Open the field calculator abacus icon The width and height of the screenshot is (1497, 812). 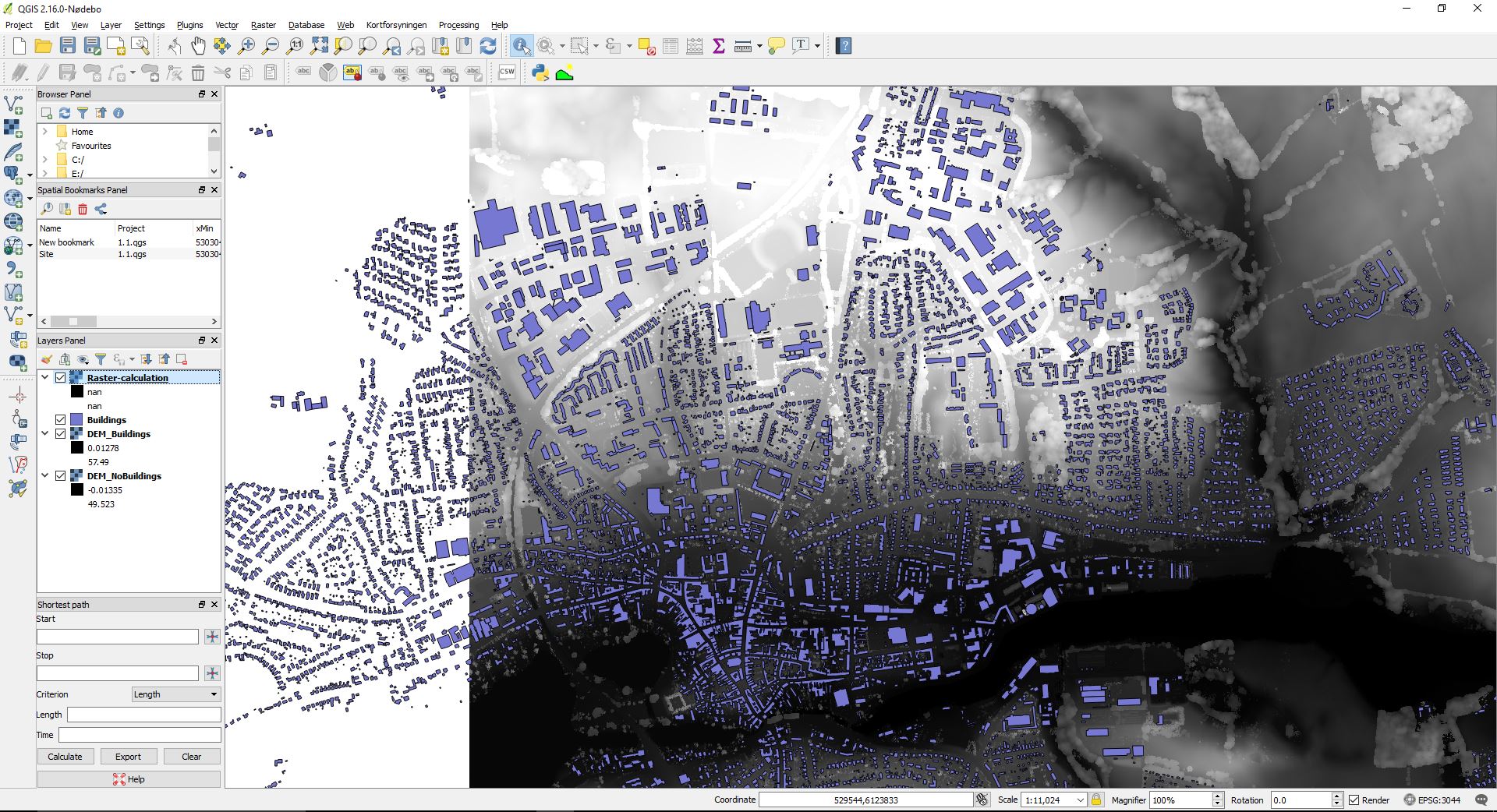coord(695,46)
